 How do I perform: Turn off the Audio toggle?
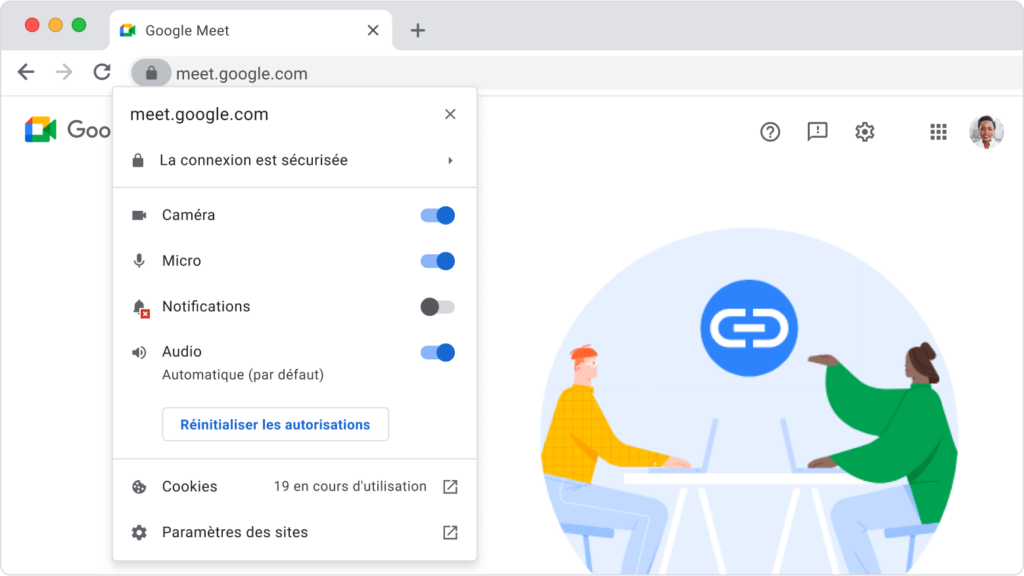pyautogui.click(x=438, y=353)
